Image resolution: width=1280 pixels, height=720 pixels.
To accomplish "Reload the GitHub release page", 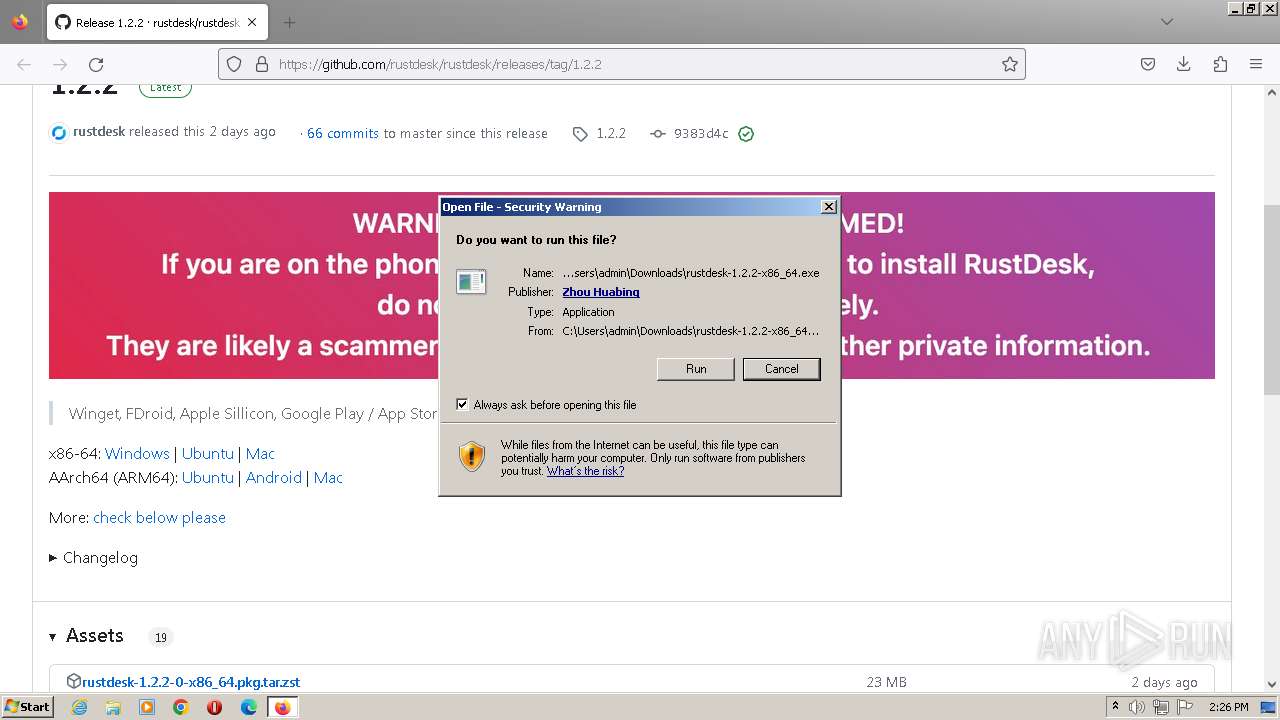I will [96, 64].
